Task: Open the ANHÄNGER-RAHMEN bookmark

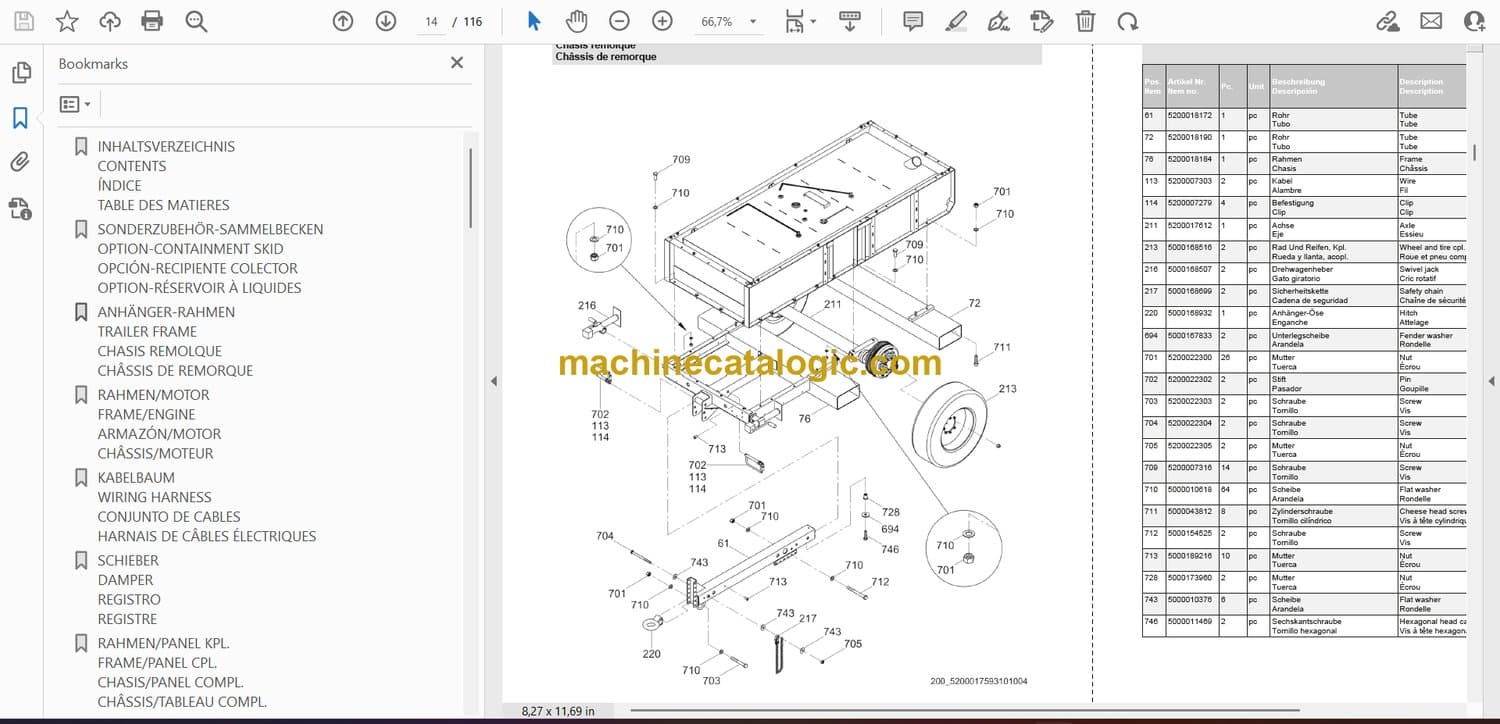Action: (x=166, y=312)
